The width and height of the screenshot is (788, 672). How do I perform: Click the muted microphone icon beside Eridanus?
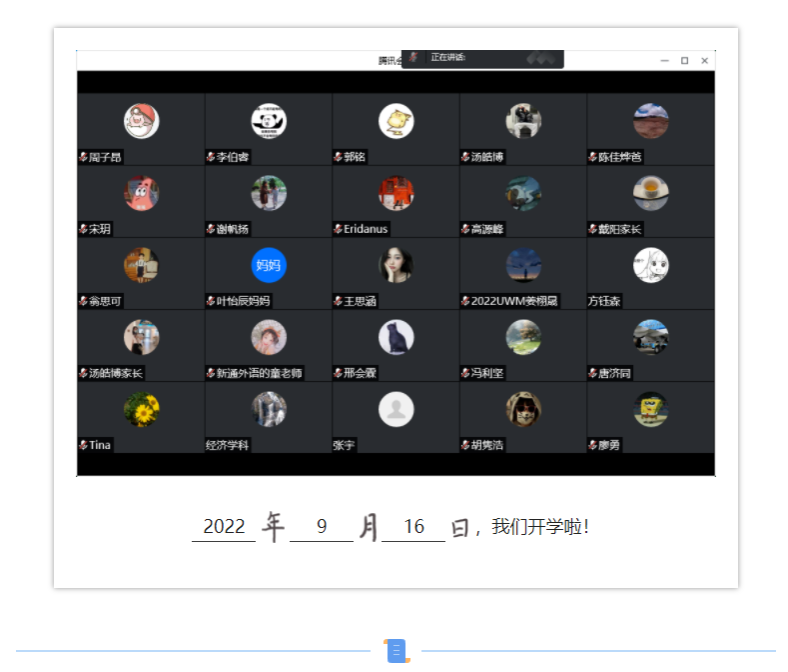coord(338,230)
